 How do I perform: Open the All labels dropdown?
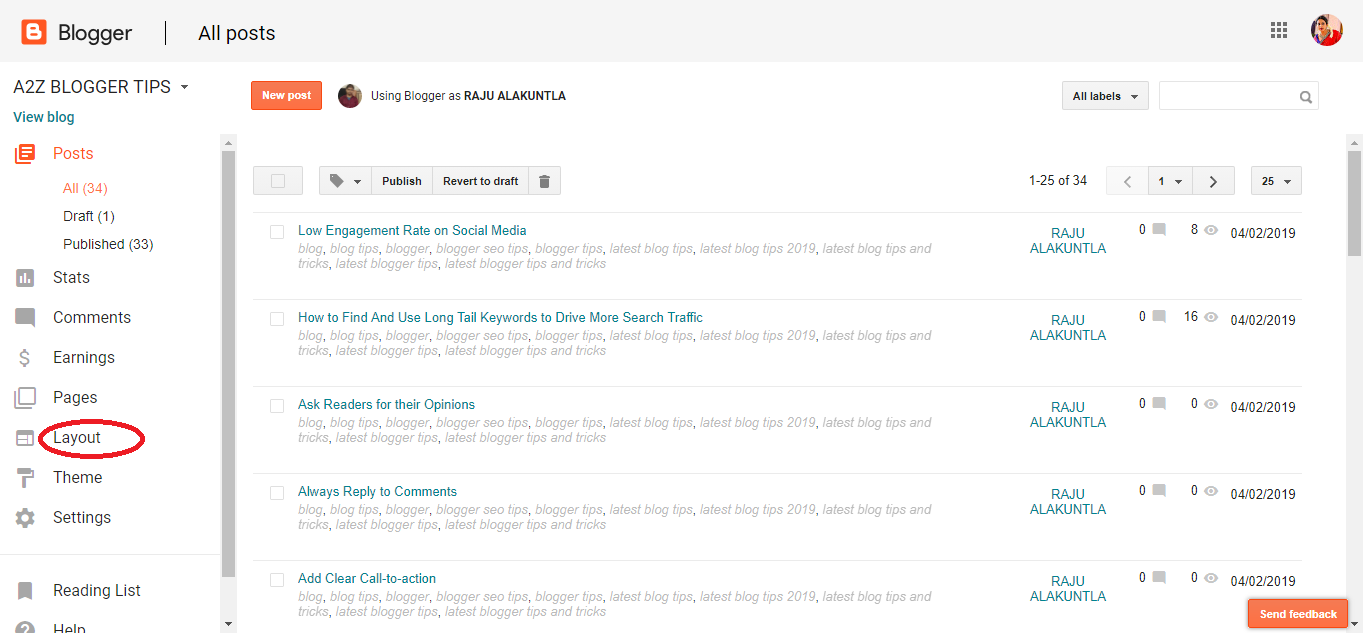(1104, 95)
